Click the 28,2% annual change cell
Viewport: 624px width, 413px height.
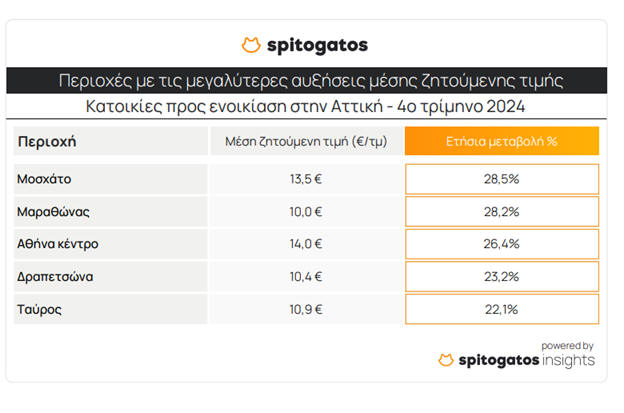501,211
